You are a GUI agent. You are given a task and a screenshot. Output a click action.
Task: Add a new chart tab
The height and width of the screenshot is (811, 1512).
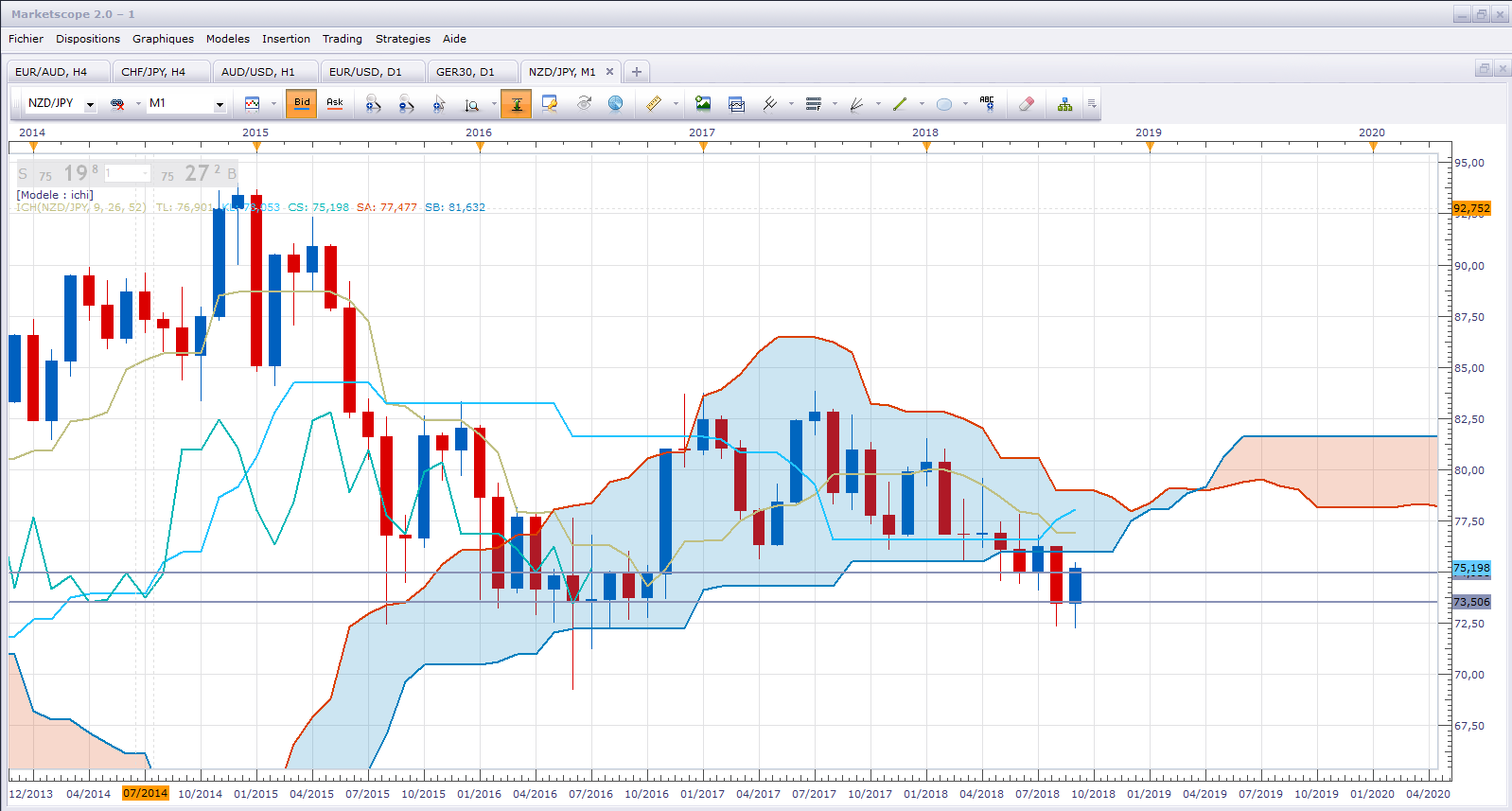(637, 72)
